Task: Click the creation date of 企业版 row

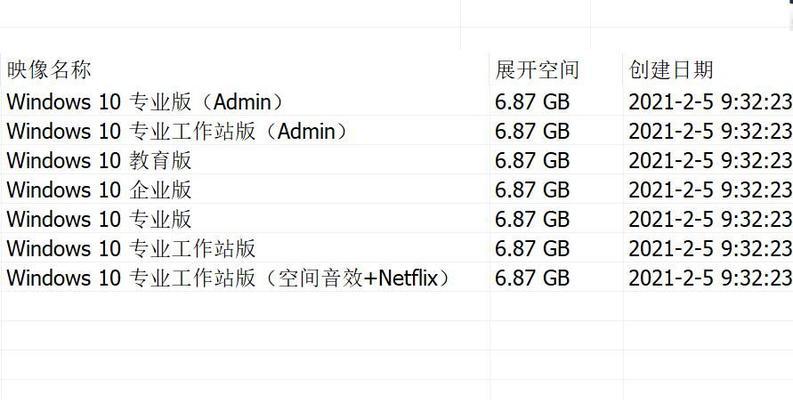Action: pyautogui.click(x=710, y=190)
